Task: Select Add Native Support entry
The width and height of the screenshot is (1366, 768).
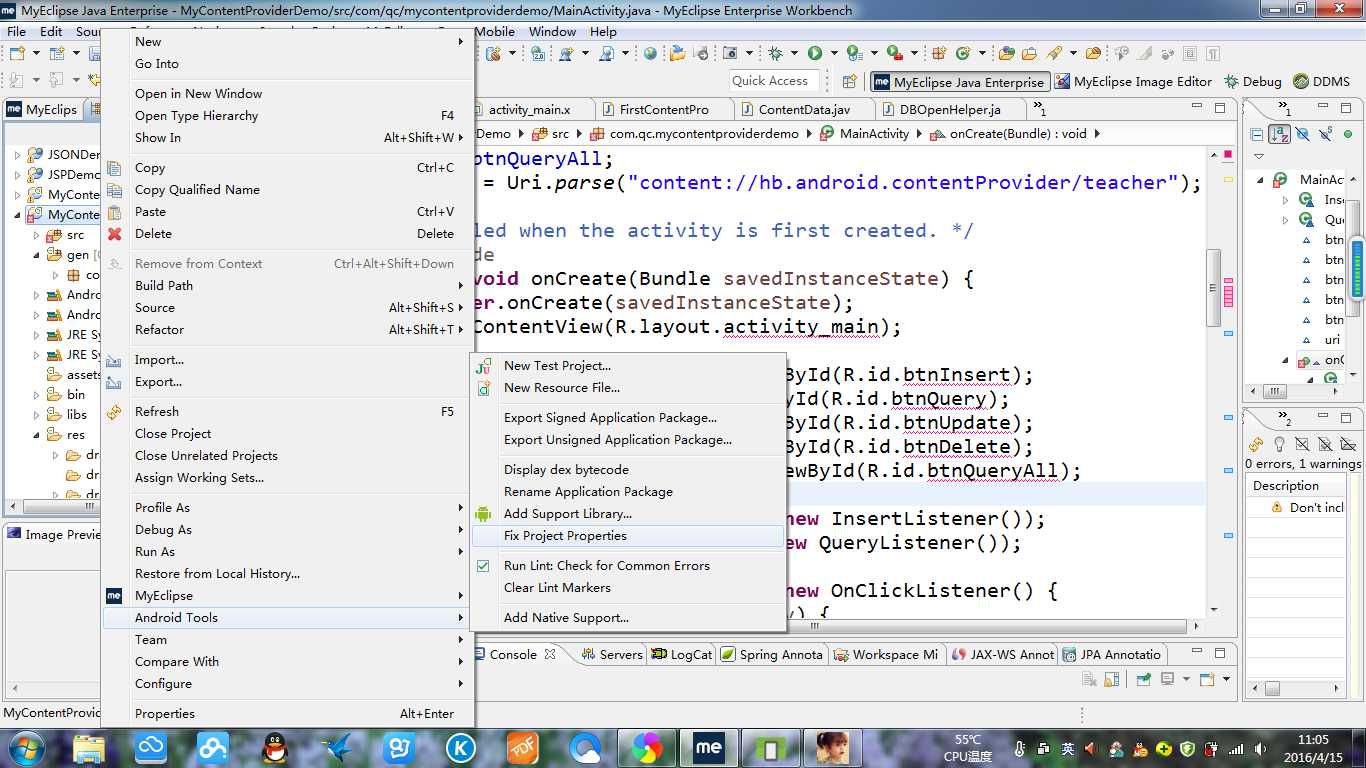Action: pyautogui.click(x=628, y=618)
